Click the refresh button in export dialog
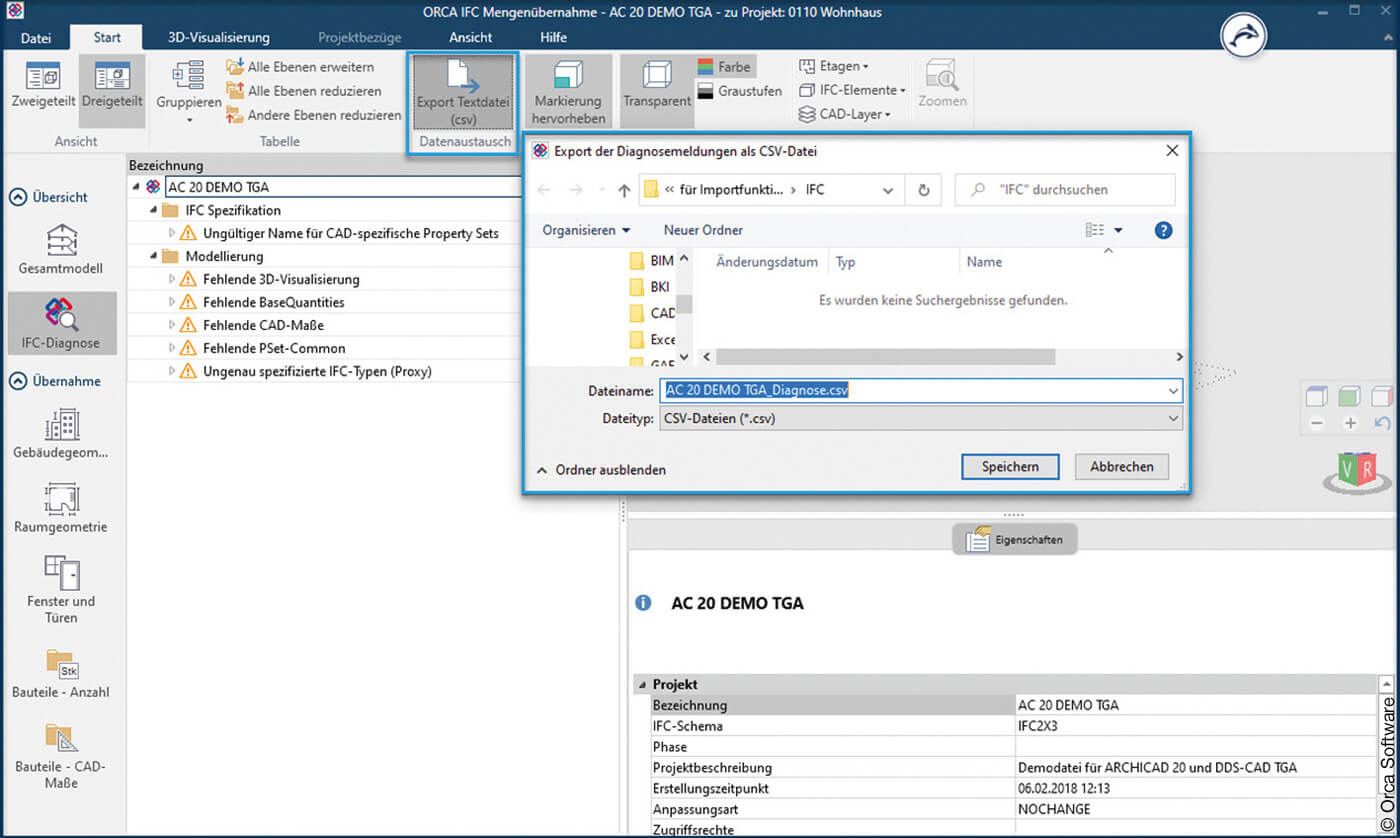Screen dimensions: 1400x838 tap(924, 189)
